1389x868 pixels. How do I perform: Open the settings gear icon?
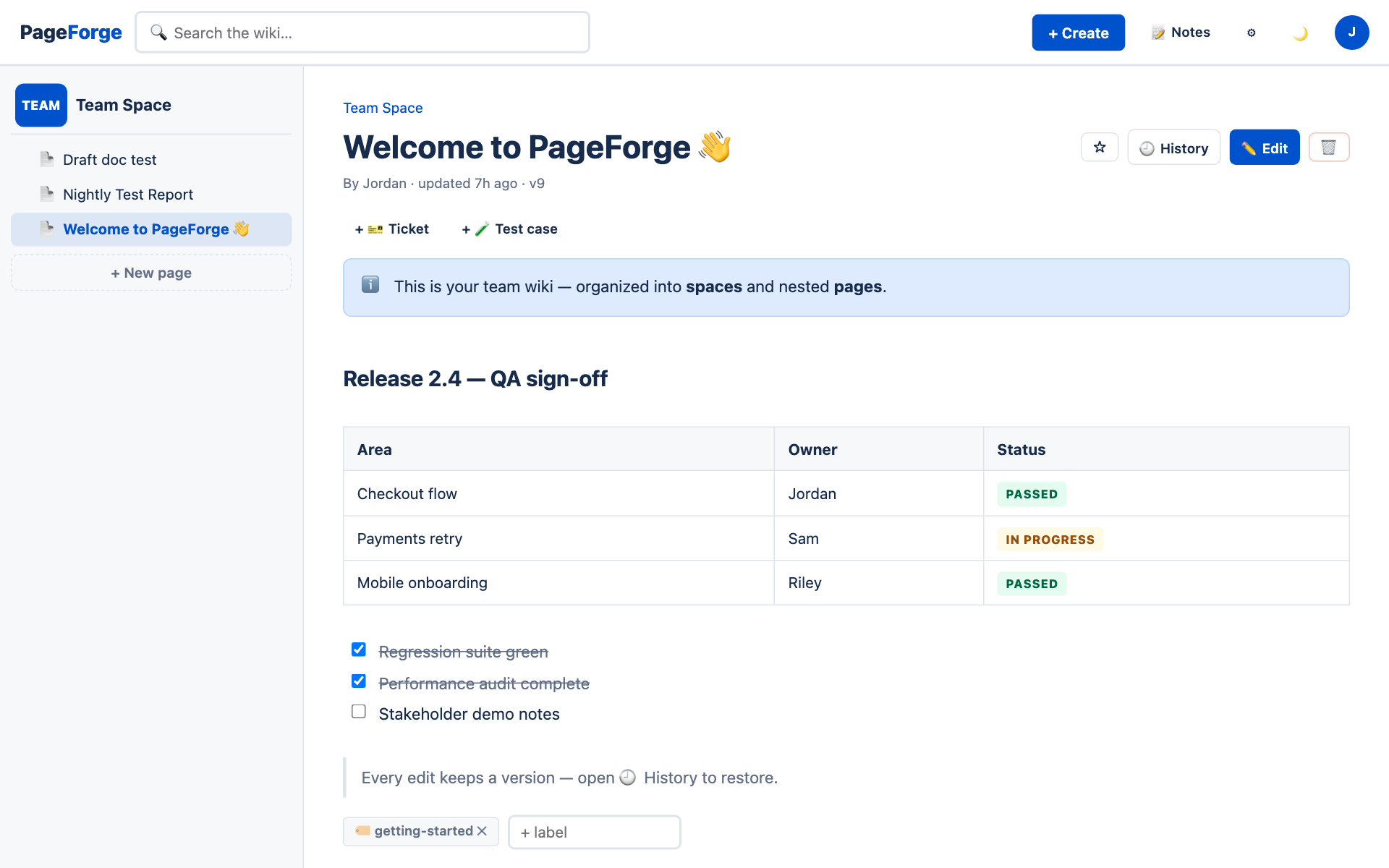click(x=1252, y=33)
